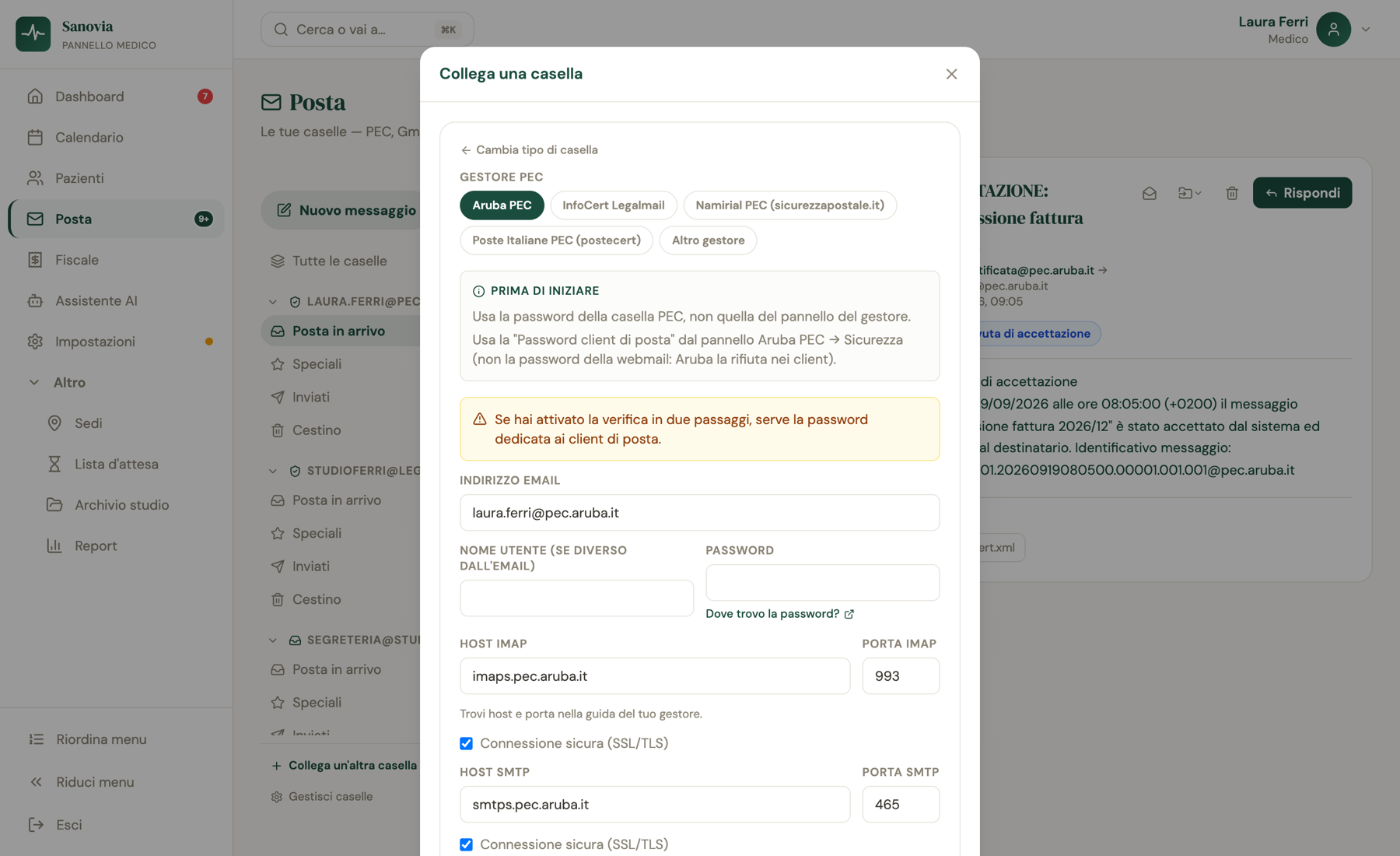Open Speciali under STUDIOFERRI mailbox
The image size is (1400, 856).
coord(340,533)
